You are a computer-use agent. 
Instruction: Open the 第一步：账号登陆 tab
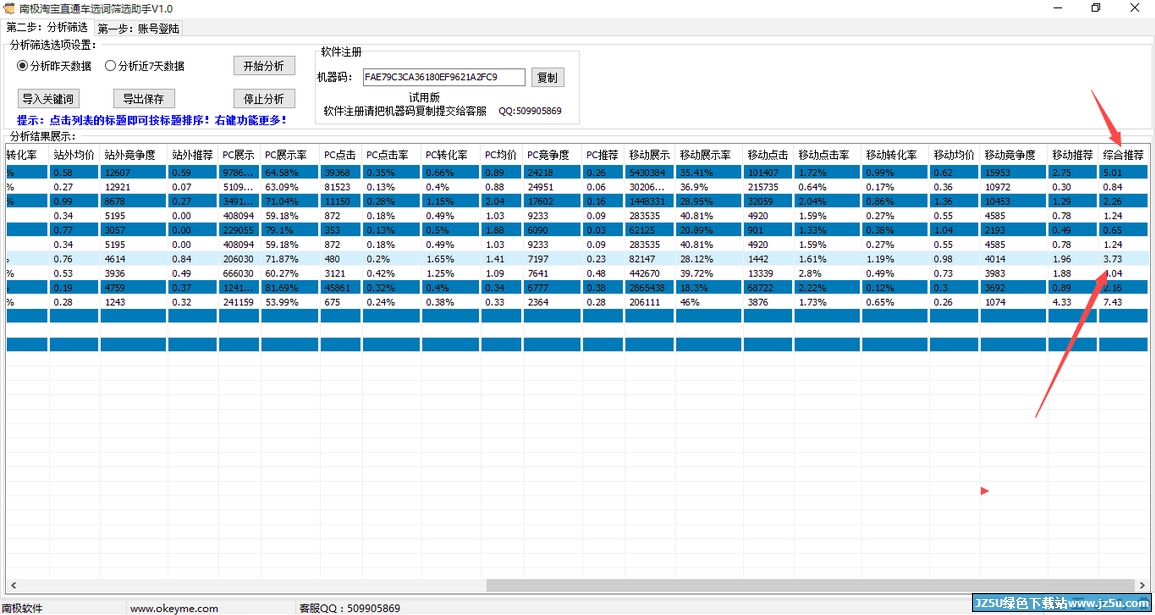click(138, 29)
